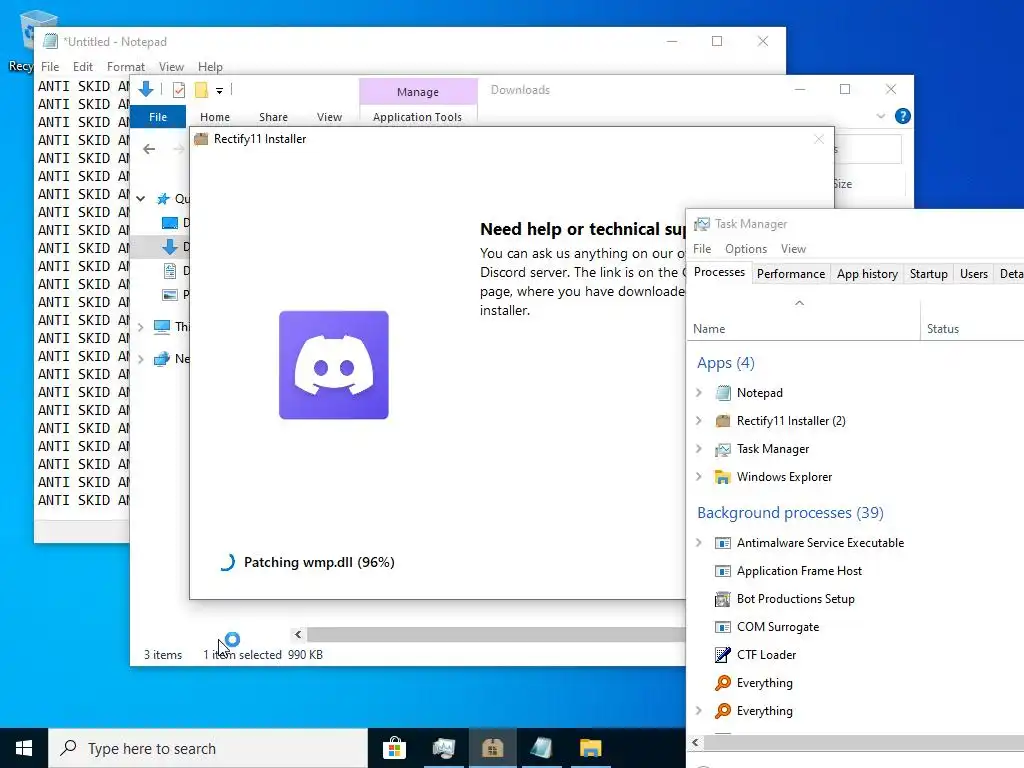Switch to the App history tab
The height and width of the screenshot is (768, 1024).
click(867, 274)
